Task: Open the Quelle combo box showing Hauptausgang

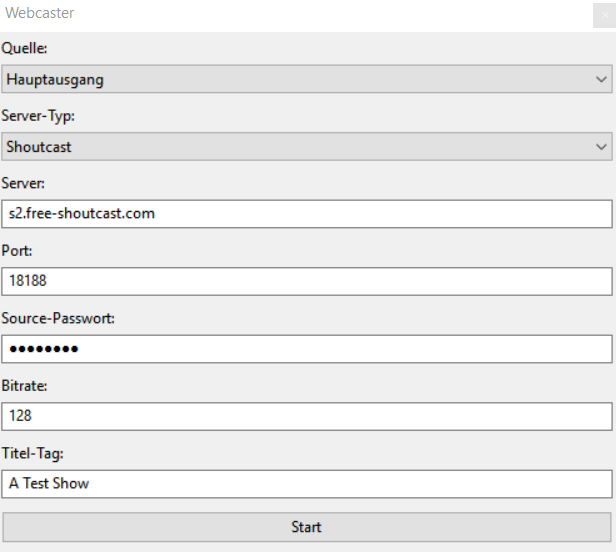Action: (x=307, y=79)
